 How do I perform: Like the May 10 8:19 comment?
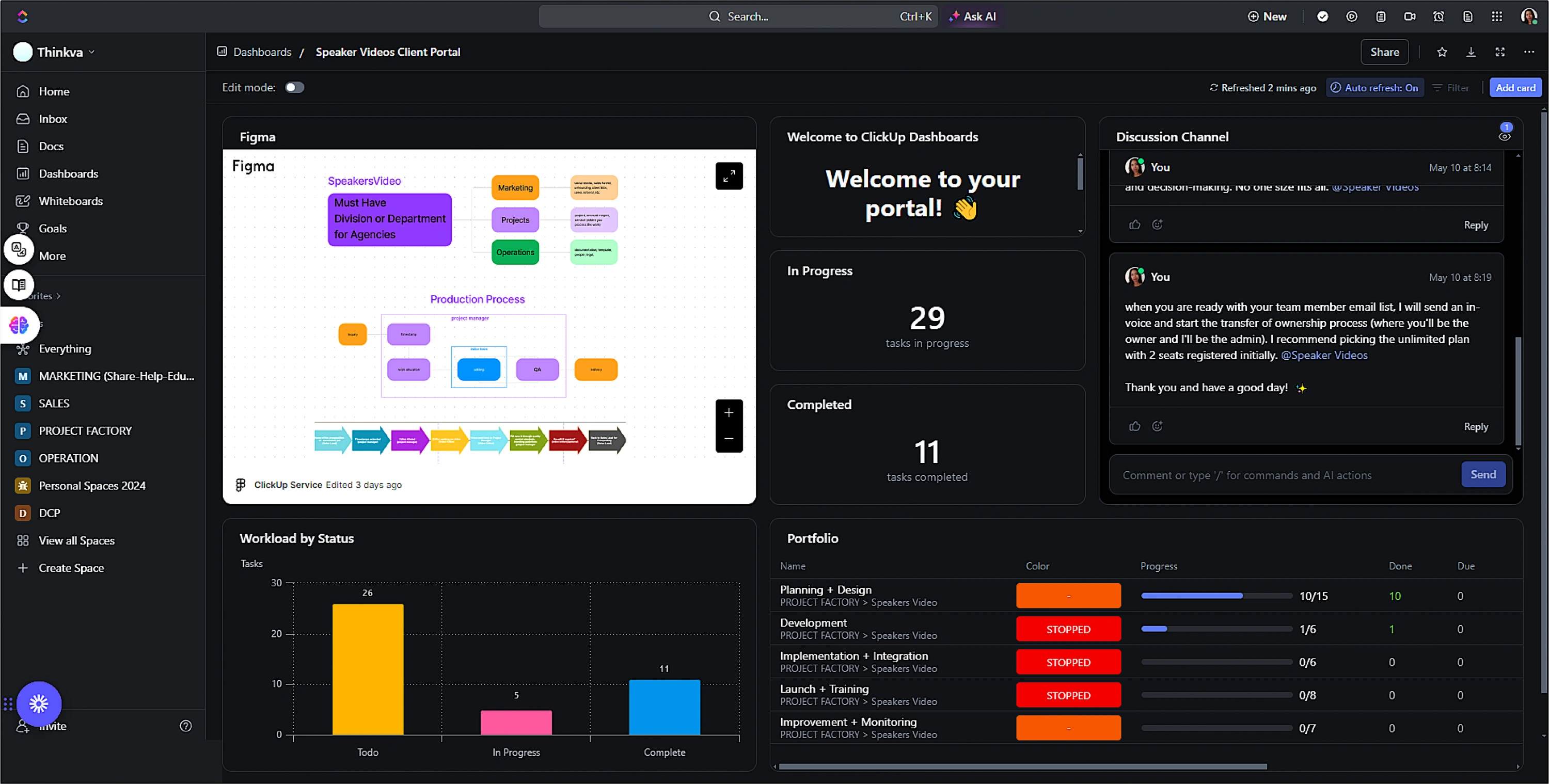point(1135,426)
